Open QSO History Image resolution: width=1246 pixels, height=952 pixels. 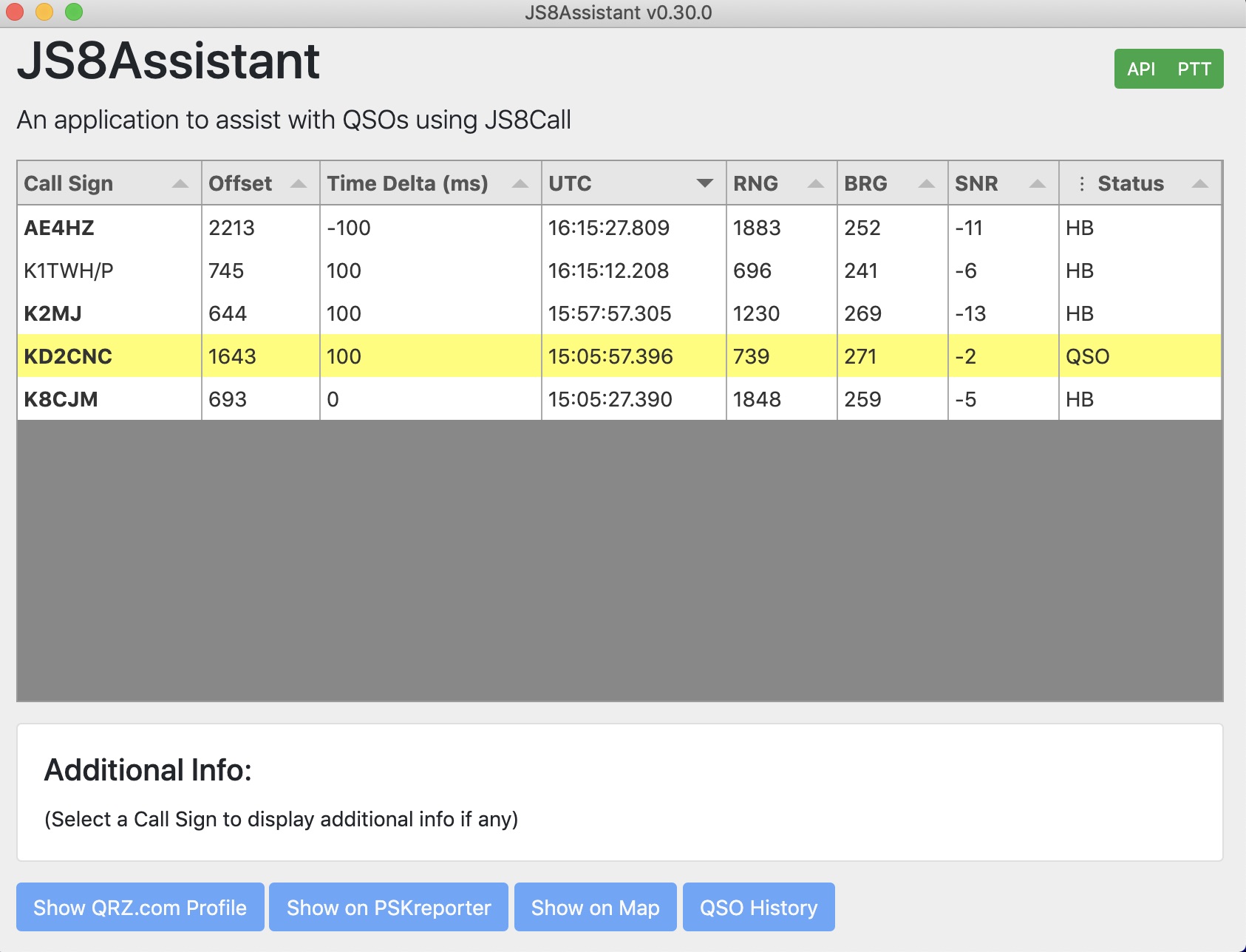click(758, 908)
